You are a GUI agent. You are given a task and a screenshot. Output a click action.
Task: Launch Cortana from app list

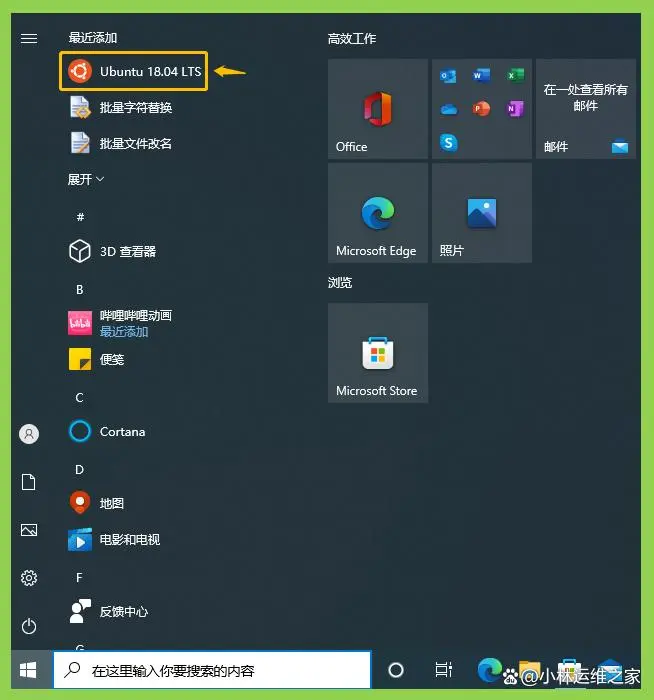(107, 431)
